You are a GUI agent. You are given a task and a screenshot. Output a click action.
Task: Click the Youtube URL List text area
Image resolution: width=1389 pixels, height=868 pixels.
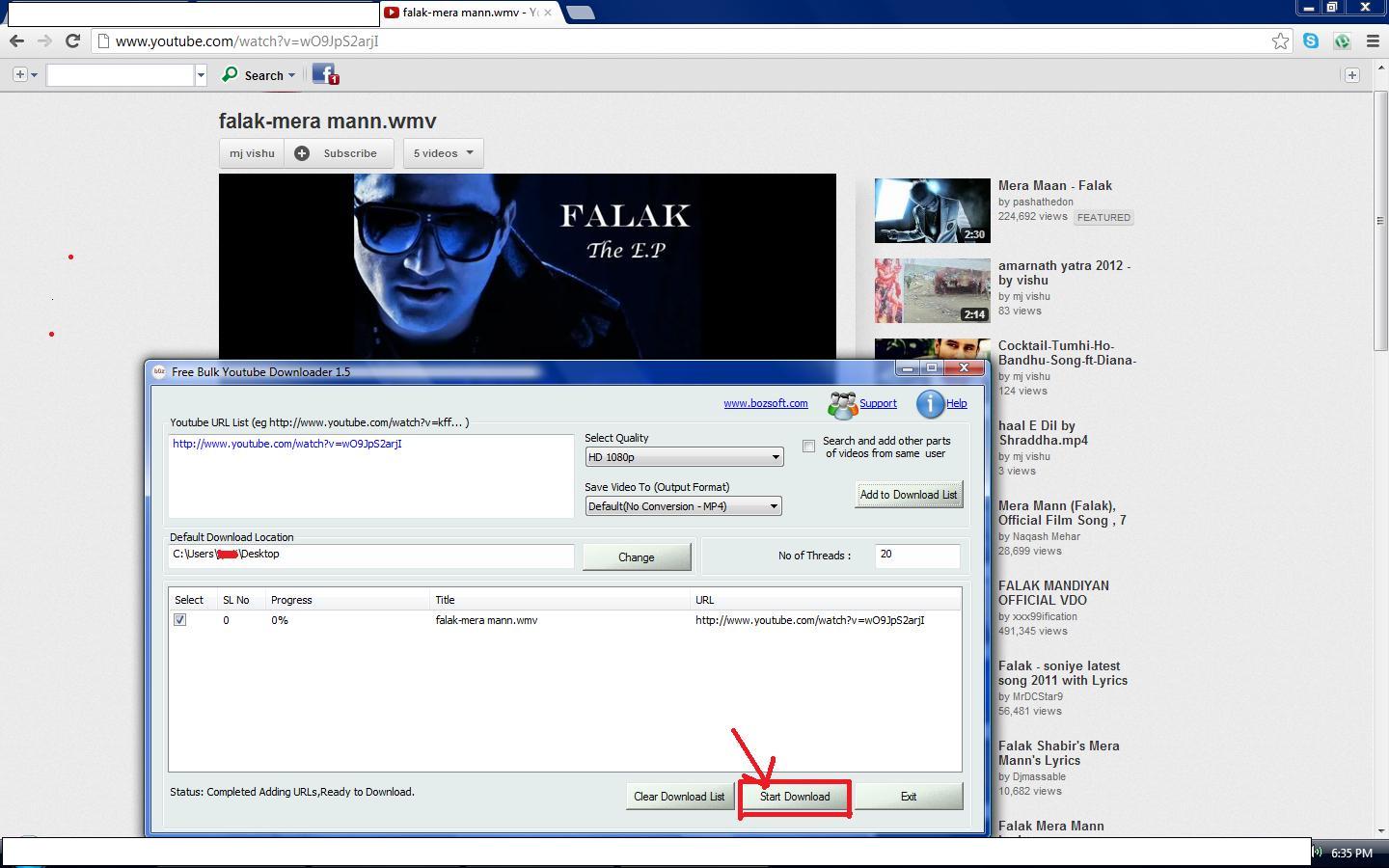point(371,475)
